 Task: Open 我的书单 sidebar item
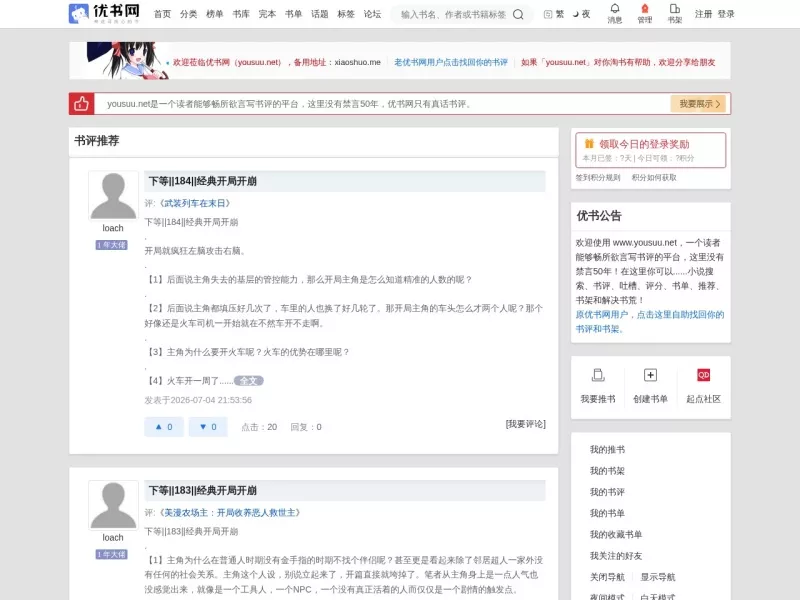click(x=607, y=513)
